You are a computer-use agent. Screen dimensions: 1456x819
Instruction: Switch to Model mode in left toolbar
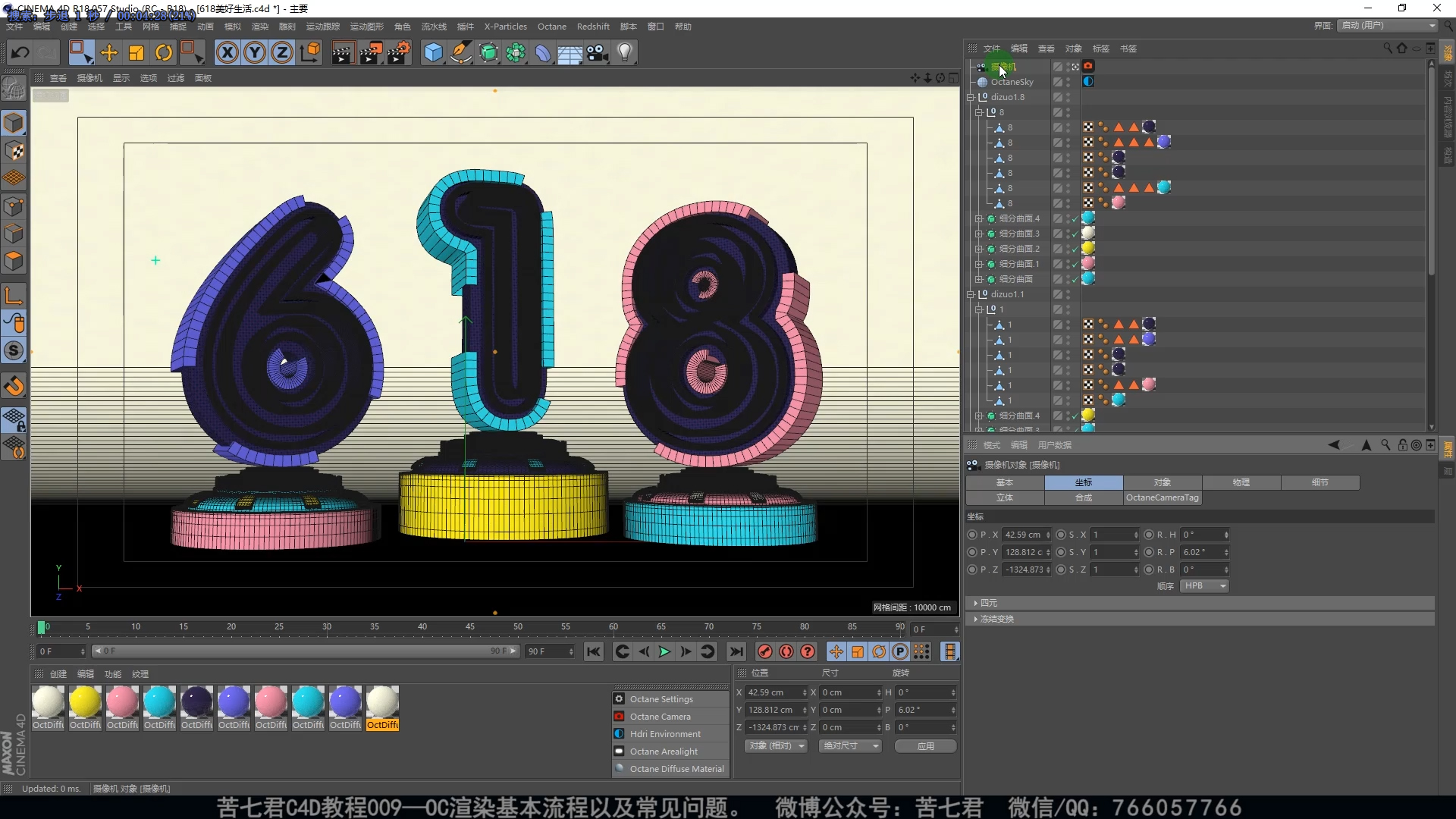14,123
